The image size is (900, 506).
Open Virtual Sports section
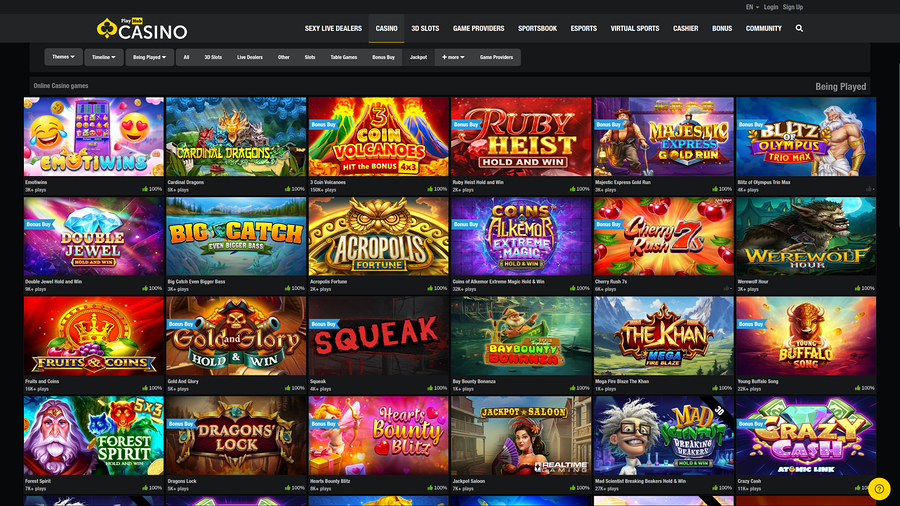point(635,28)
